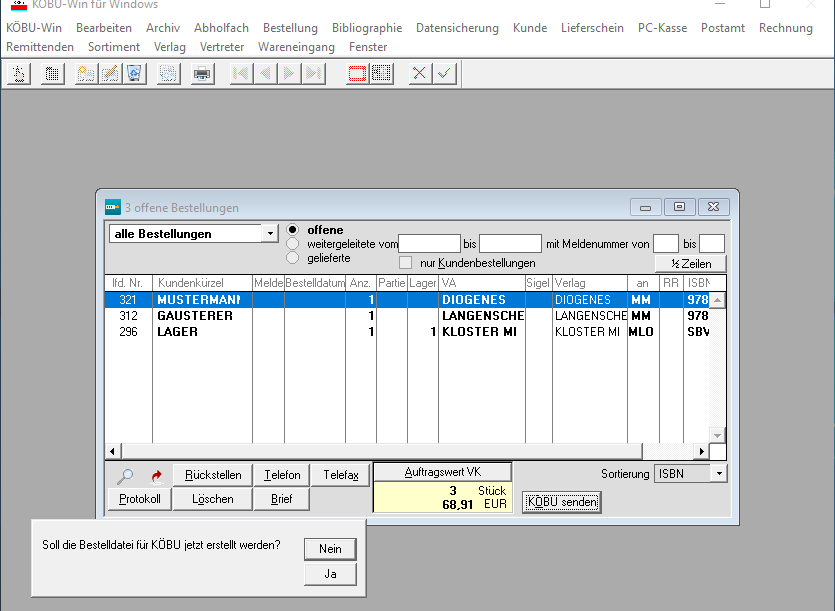835x611 pixels.
Task: Select the 'gelieferte' radio button
Action: 292,258
